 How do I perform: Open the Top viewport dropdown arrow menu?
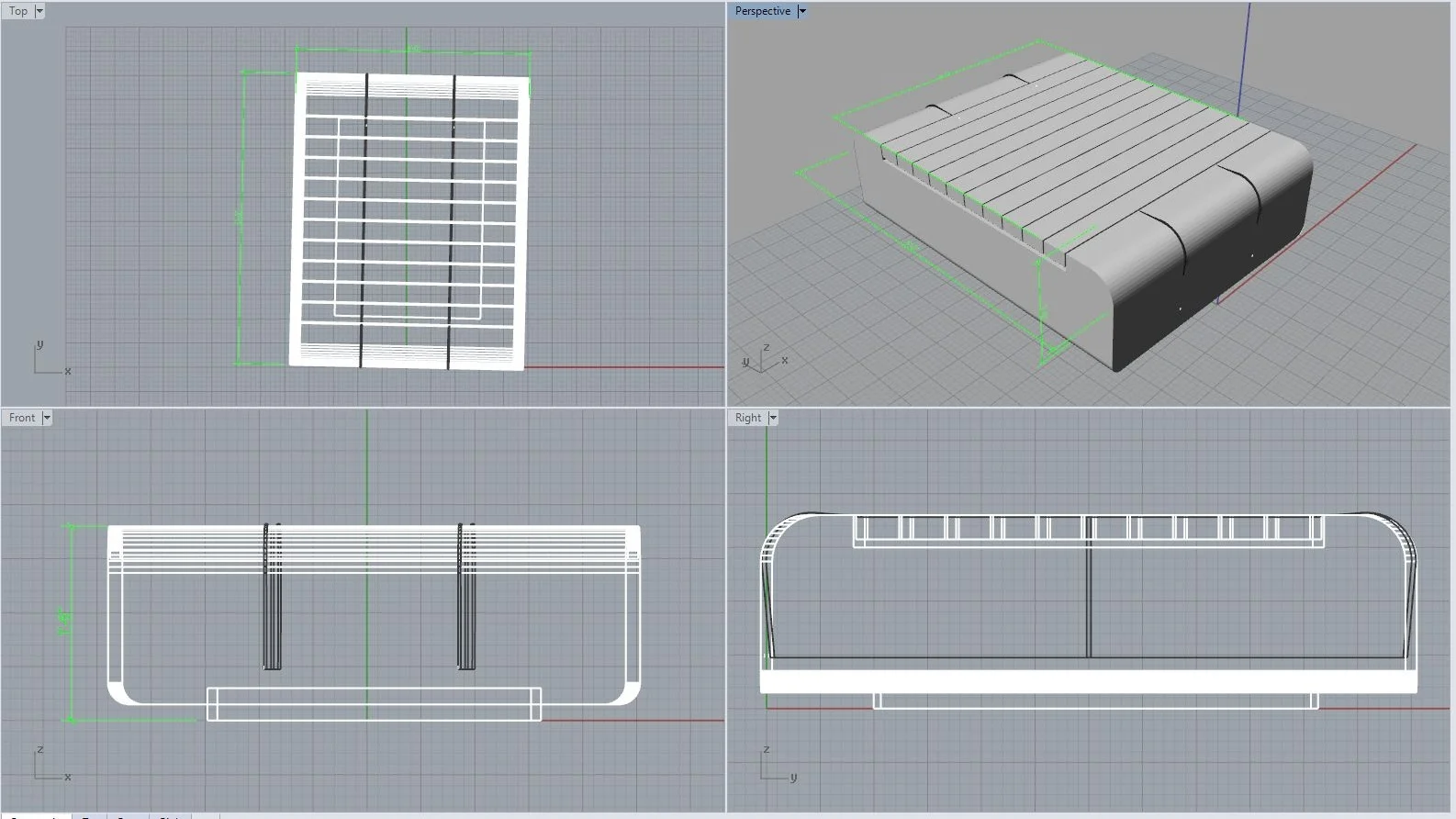click(39, 11)
